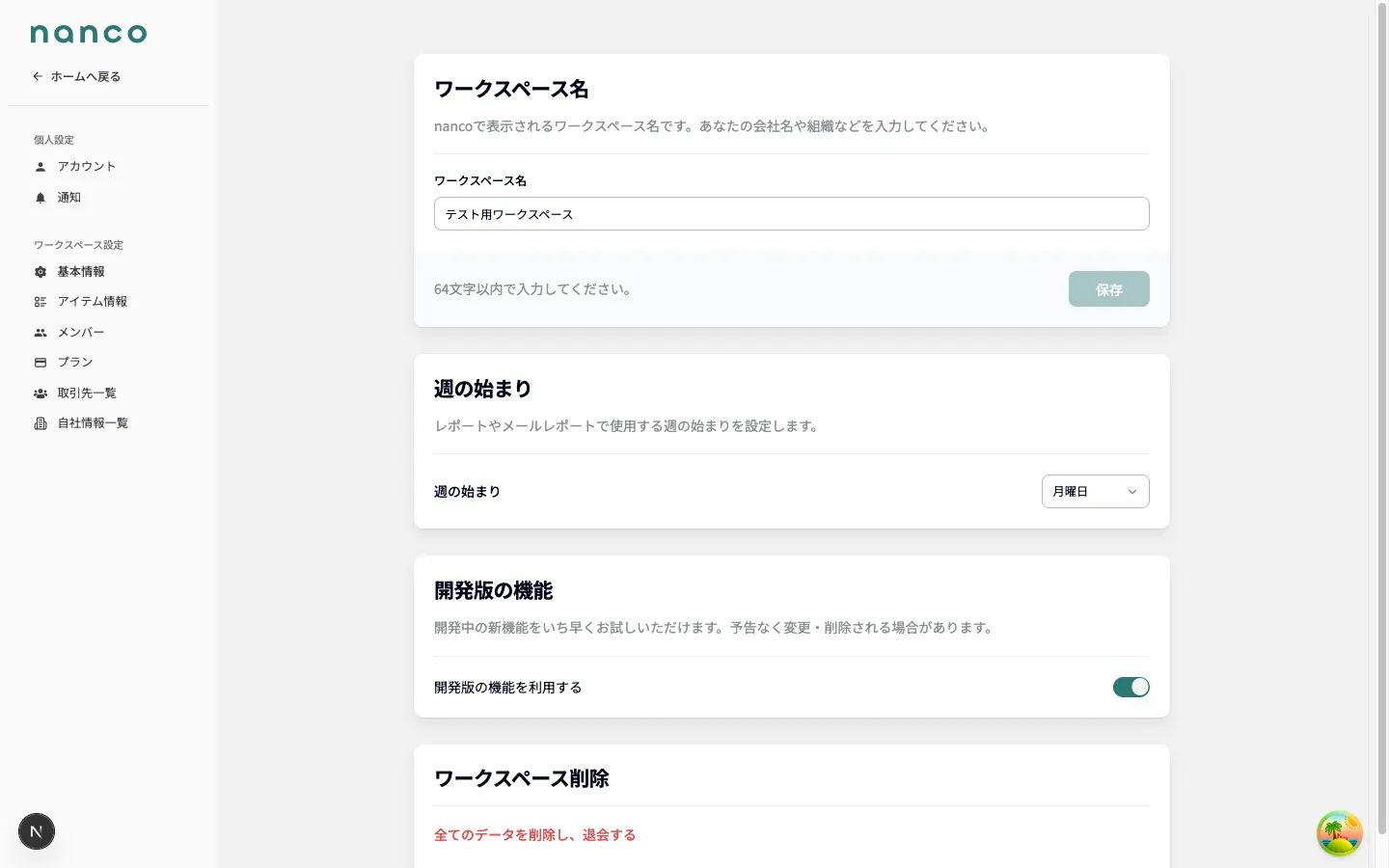Click the round N avatar button

tap(37, 831)
